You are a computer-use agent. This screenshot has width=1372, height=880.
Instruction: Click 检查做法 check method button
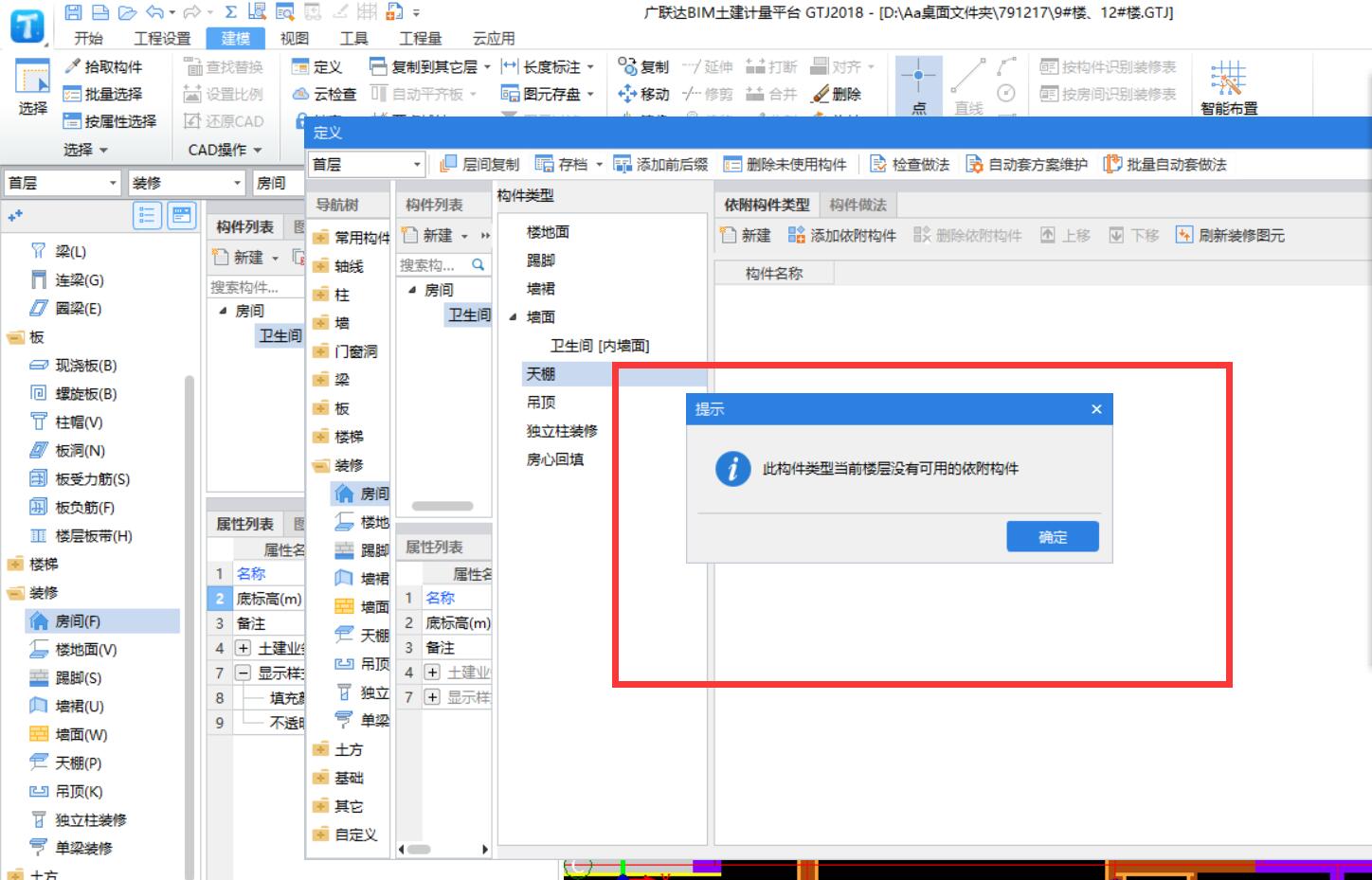click(x=910, y=164)
